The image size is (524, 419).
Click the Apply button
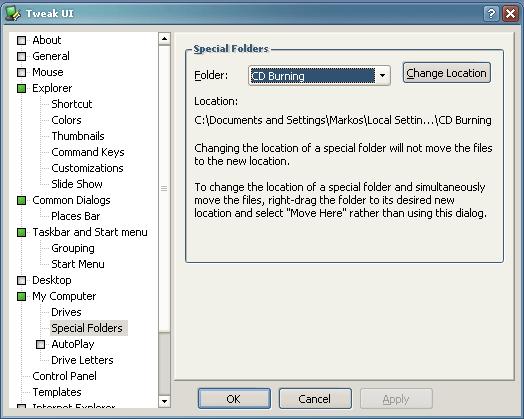click(x=396, y=399)
